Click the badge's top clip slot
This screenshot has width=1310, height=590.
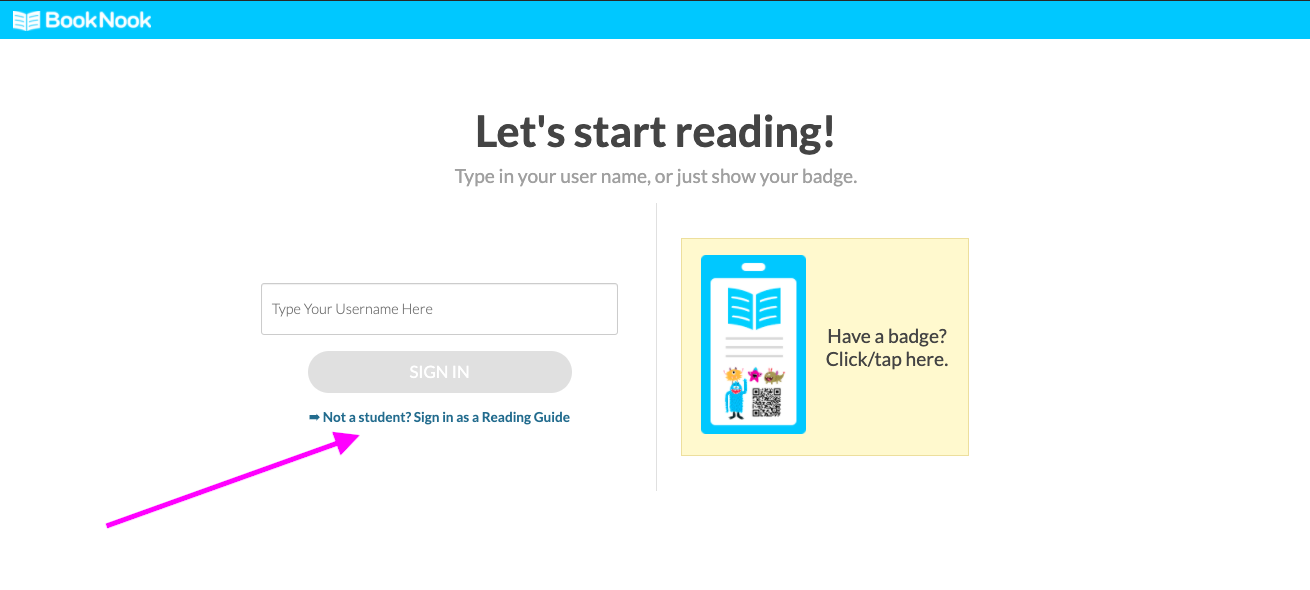[753, 267]
